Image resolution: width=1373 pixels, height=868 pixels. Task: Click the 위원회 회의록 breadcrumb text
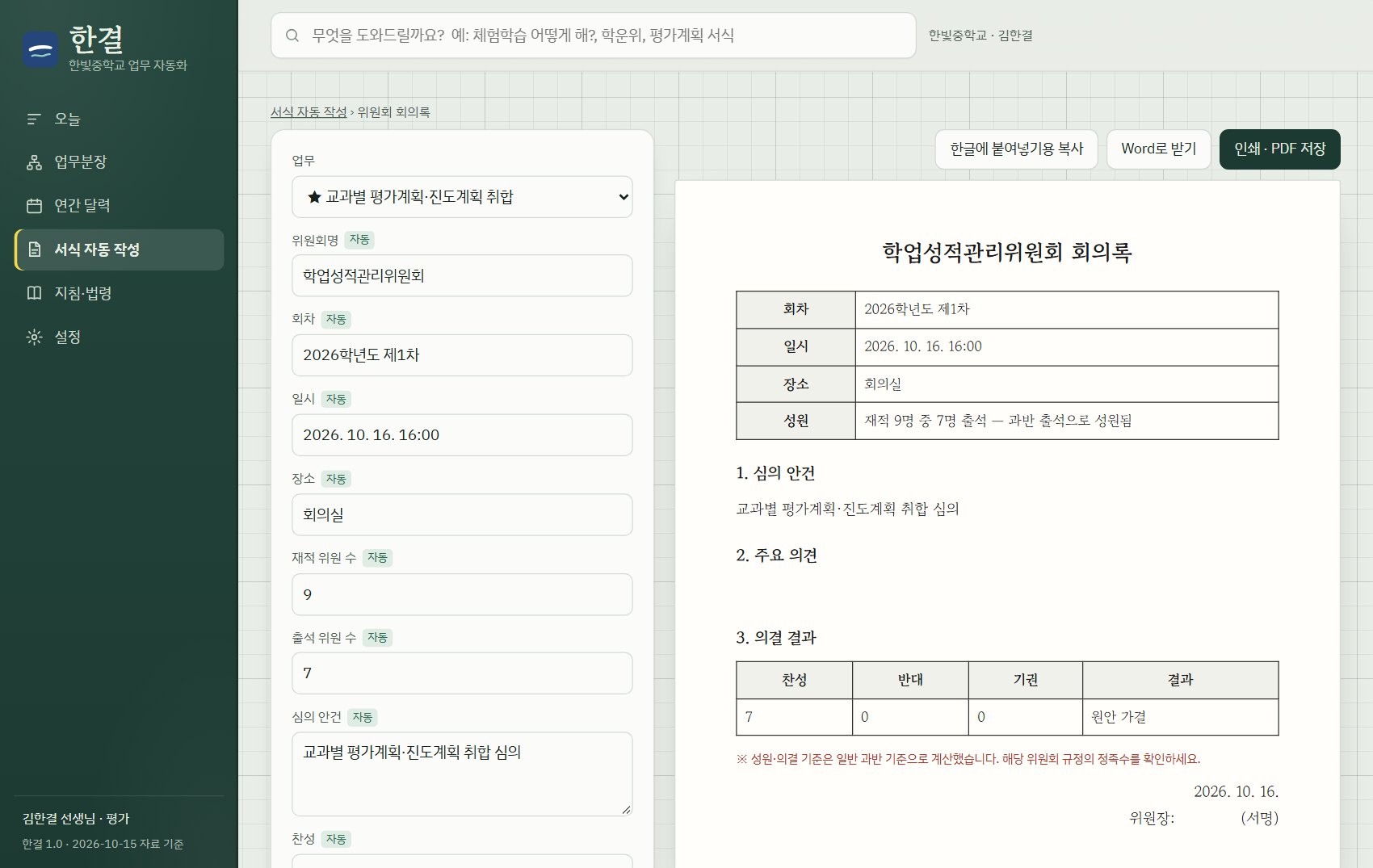tap(394, 112)
